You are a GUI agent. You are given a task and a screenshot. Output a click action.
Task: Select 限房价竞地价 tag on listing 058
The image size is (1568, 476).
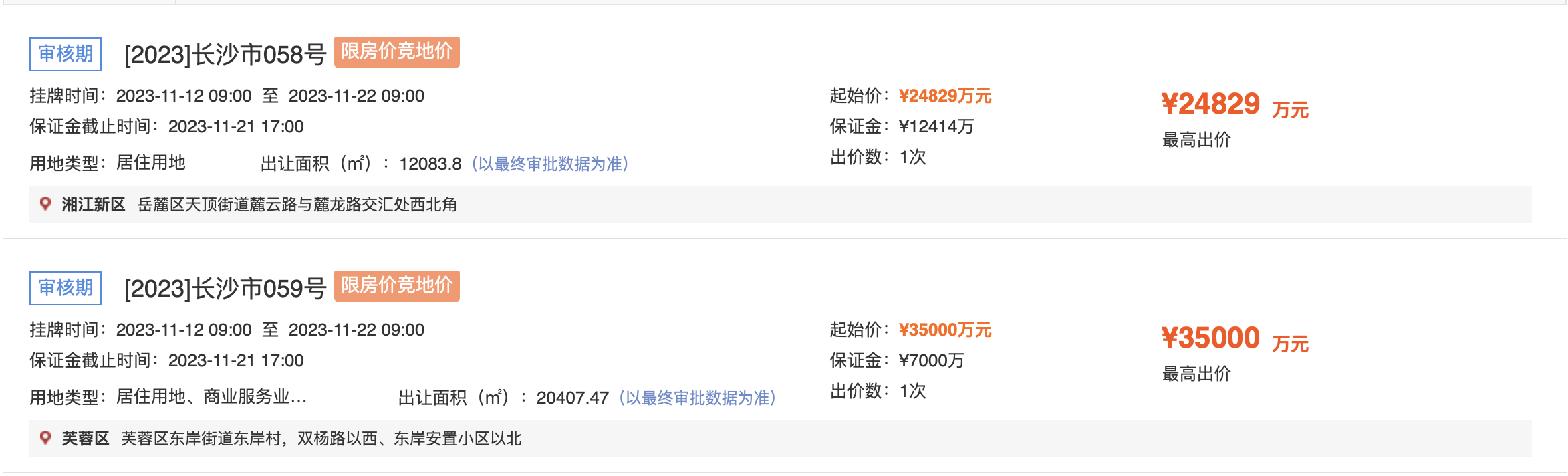click(397, 52)
